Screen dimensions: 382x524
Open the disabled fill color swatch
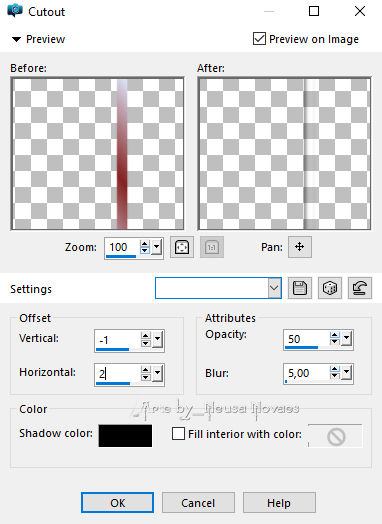[x=335, y=436]
